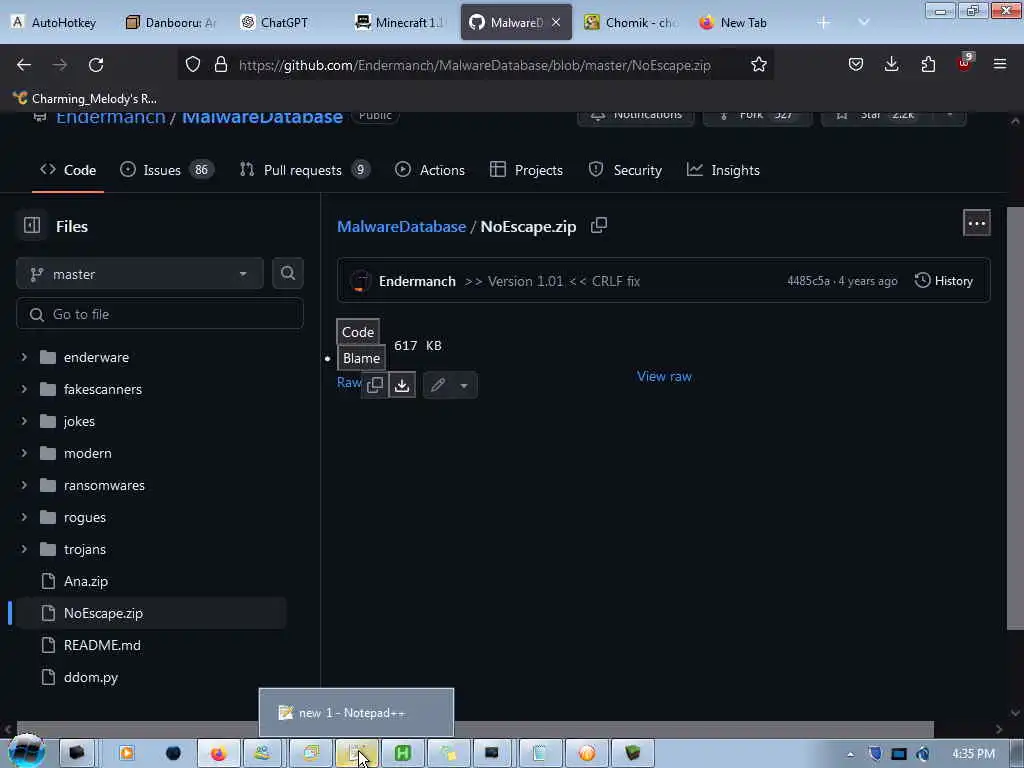The width and height of the screenshot is (1024, 768).
Task: Open Endermanch avatar in commit bar
Action: coord(360,281)
